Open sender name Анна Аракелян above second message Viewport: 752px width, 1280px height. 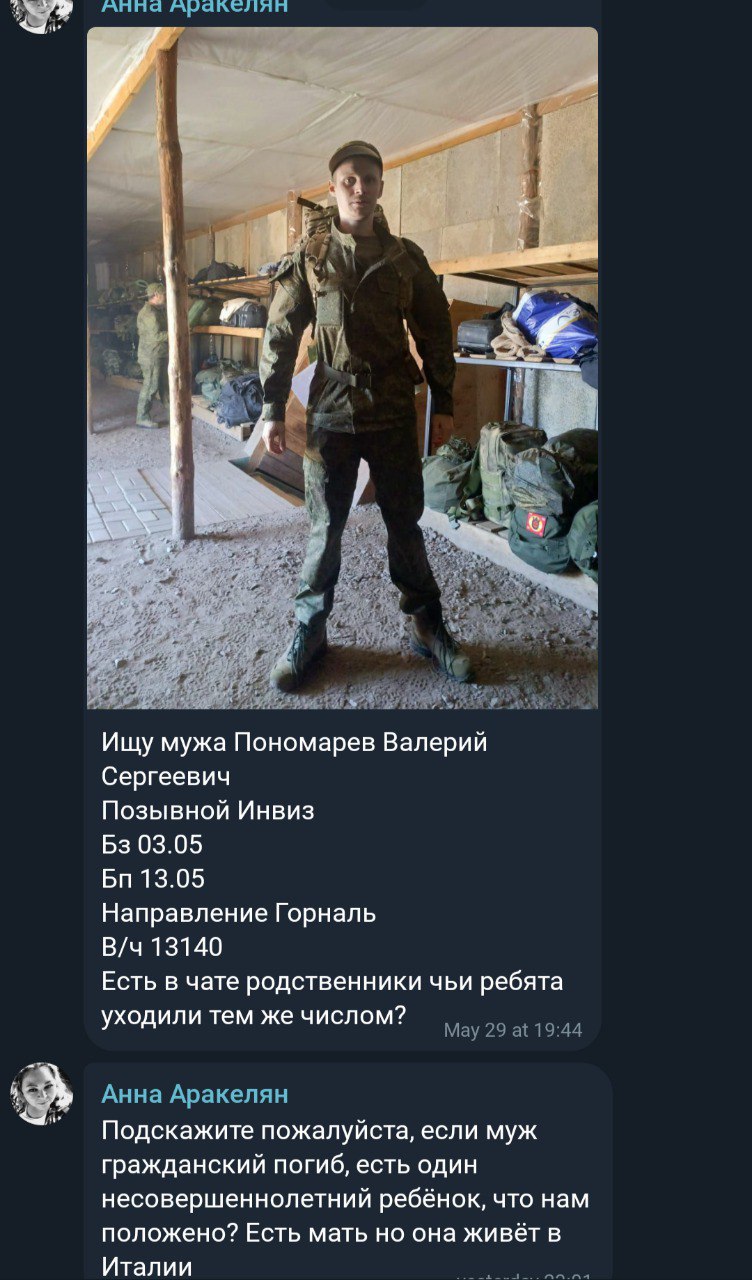pyautogui.click(x=195, y=1094)
